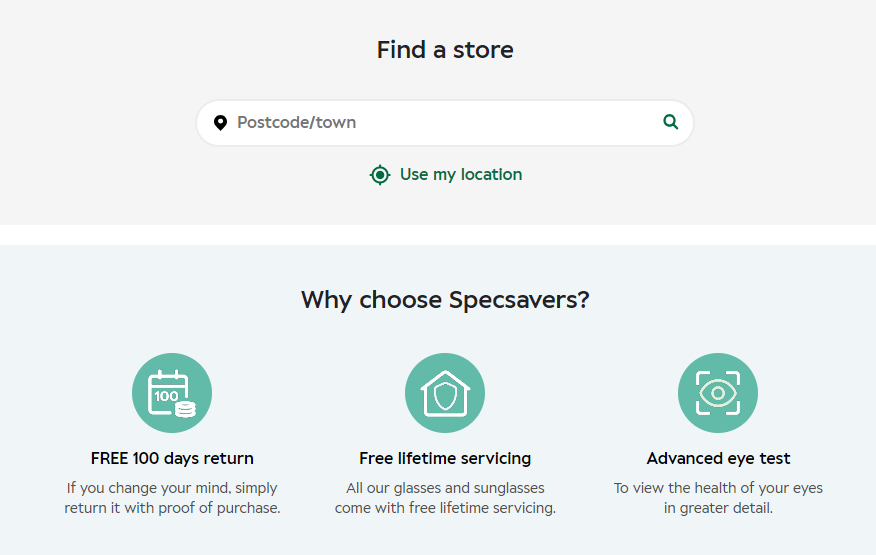Click the 100 days calendar icon
The image size is (876, 555).
[172, 393]
